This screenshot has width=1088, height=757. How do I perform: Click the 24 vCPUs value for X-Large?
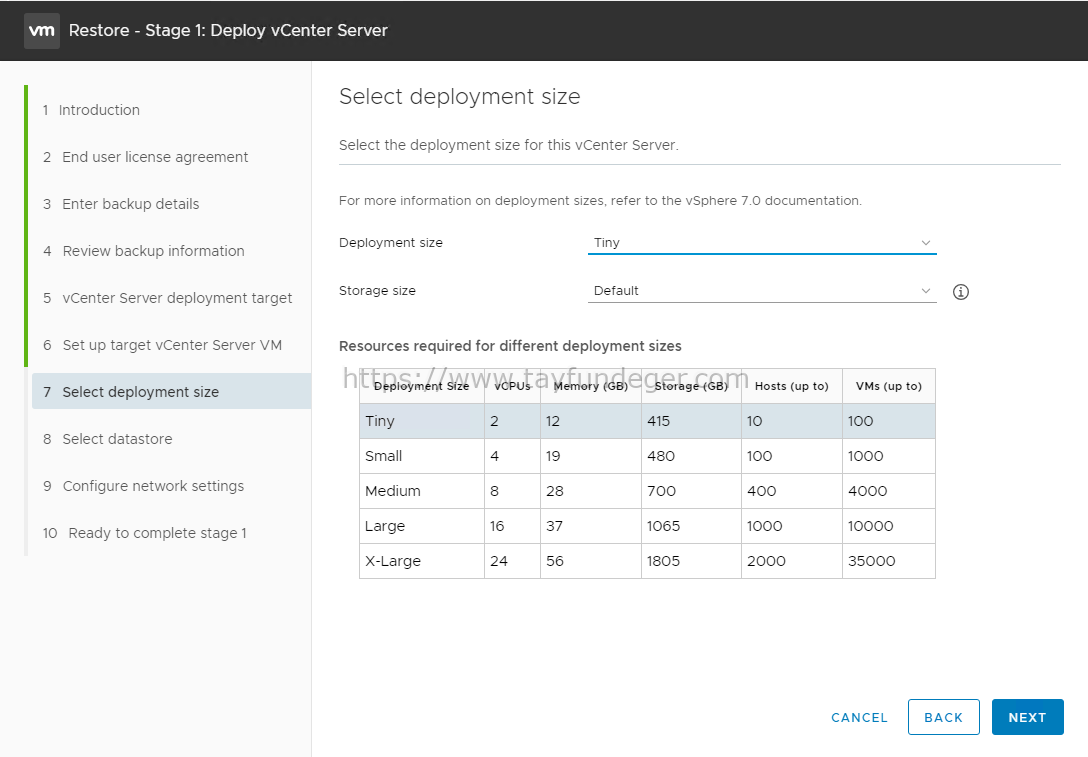[x=499, y=561]
